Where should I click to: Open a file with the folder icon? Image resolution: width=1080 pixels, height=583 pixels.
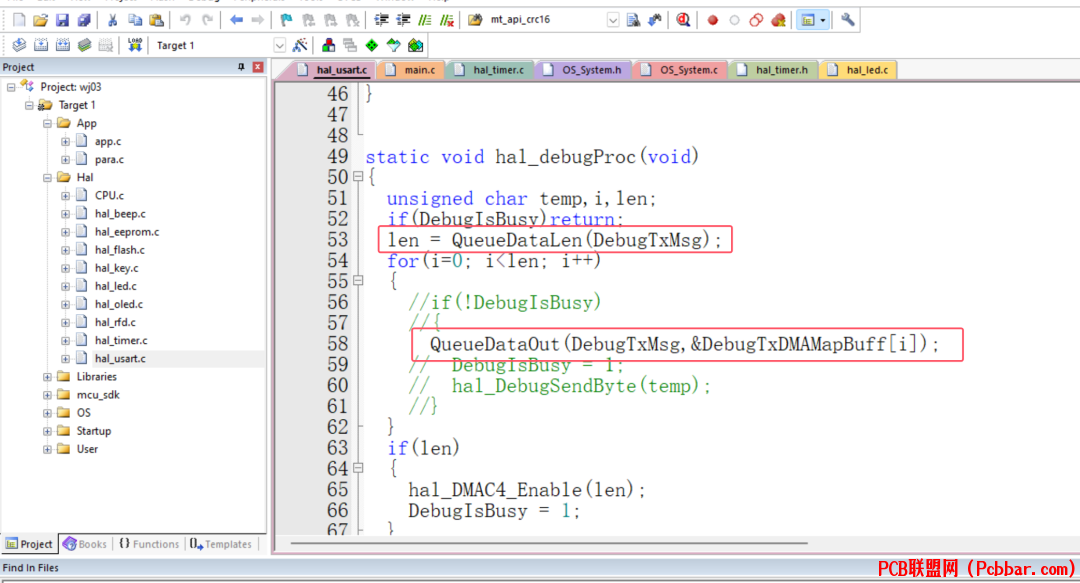coord(41,20)
